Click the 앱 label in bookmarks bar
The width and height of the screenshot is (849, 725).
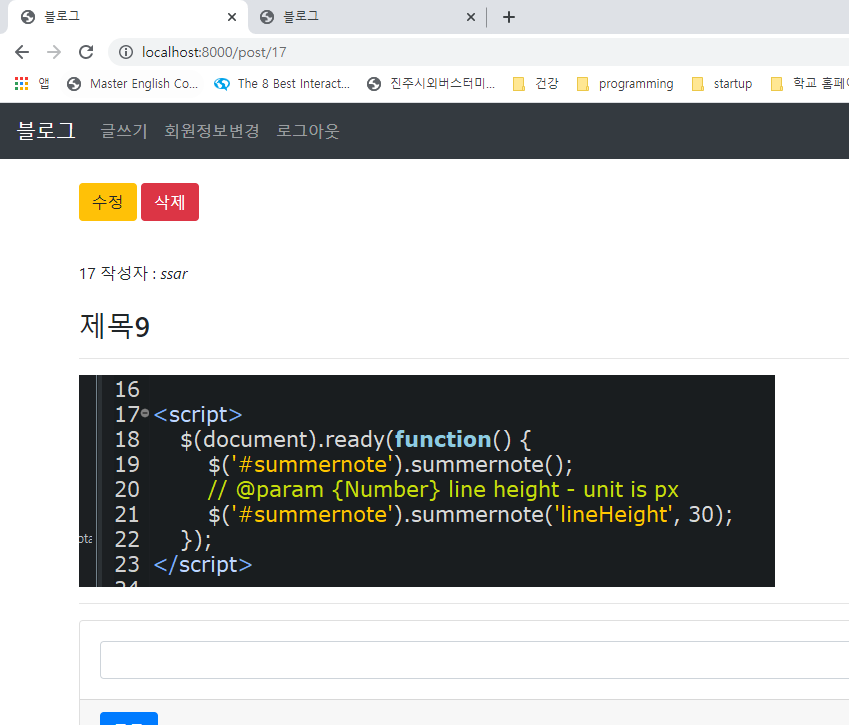44,83
